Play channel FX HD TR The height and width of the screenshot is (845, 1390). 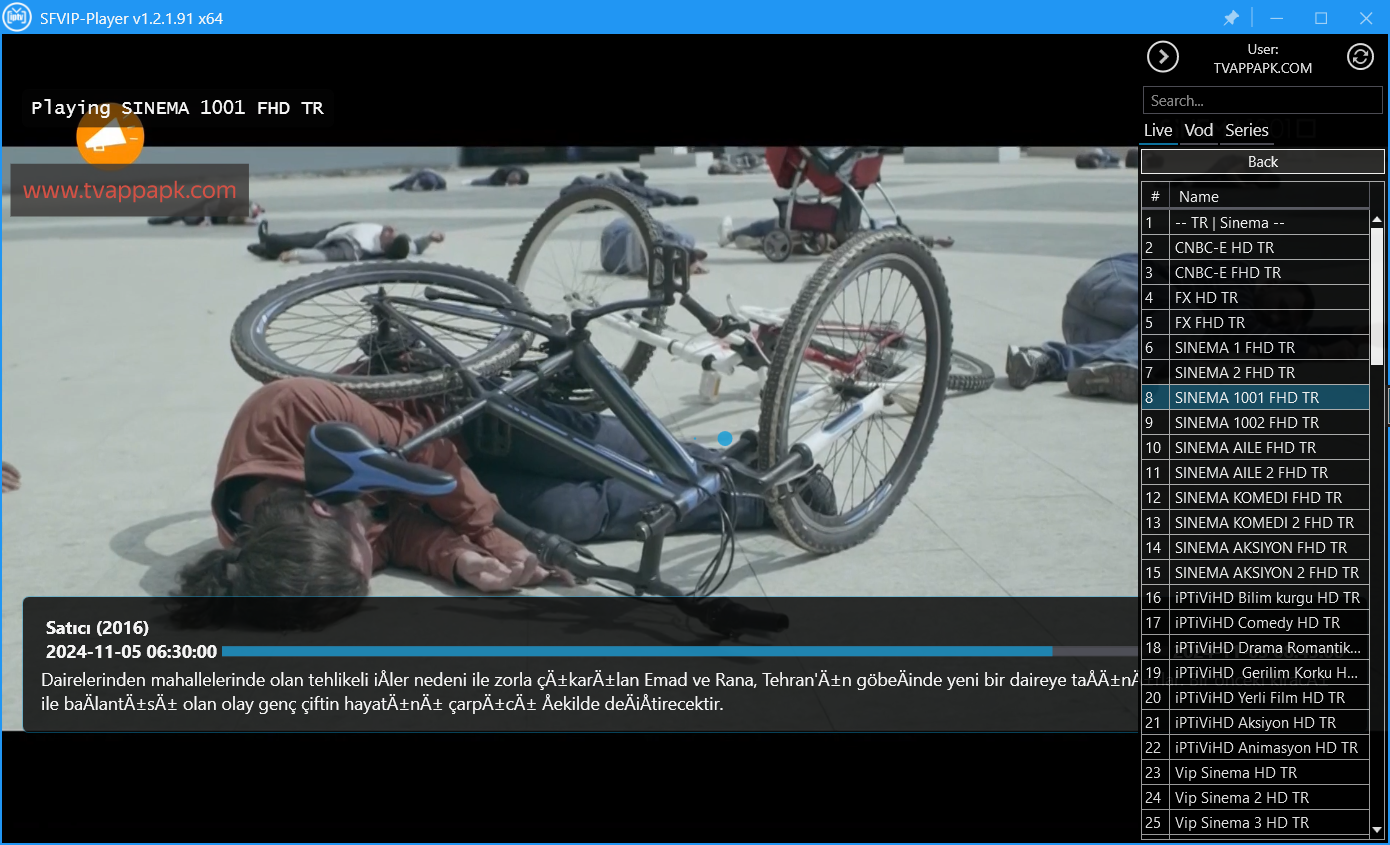[1255, 297]
